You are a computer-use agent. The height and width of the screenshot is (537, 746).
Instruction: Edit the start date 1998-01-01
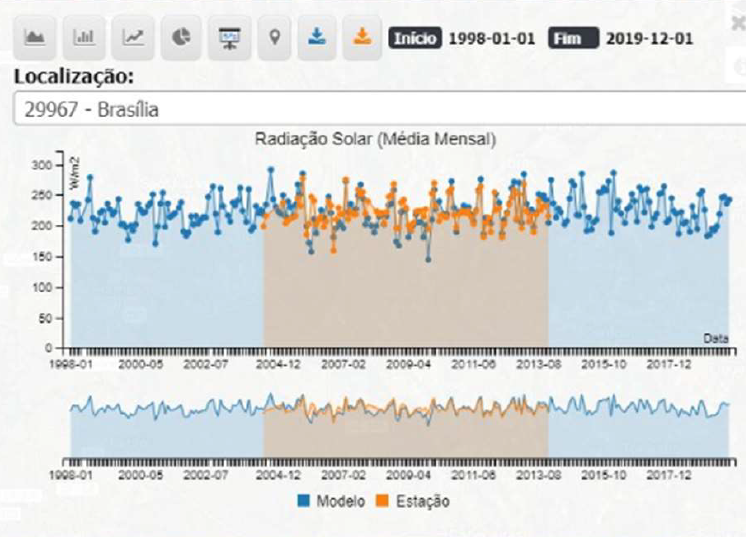pyautogui.click(x=491, y=39)
